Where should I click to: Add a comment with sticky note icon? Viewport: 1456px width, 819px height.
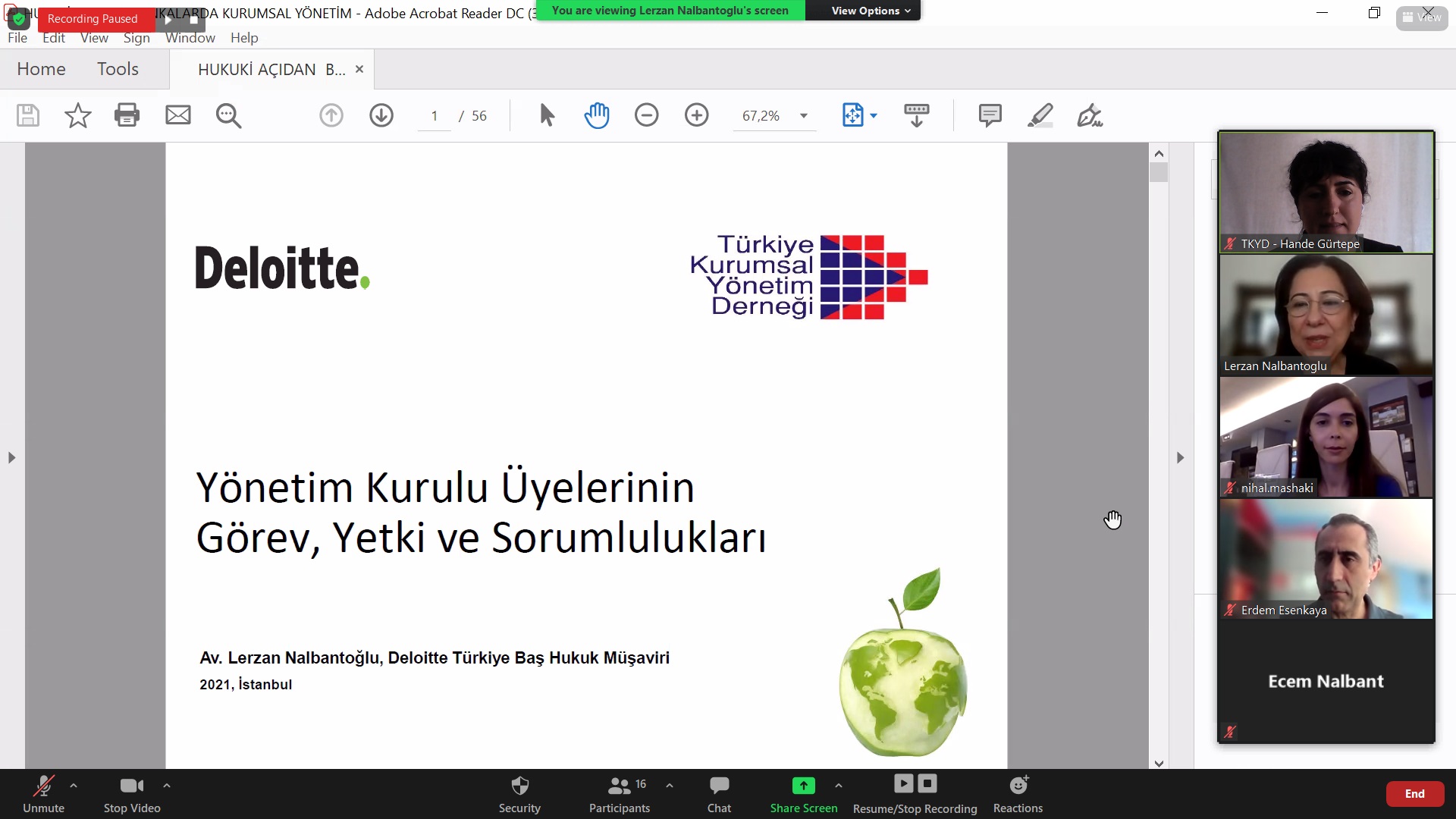[990, 115]
